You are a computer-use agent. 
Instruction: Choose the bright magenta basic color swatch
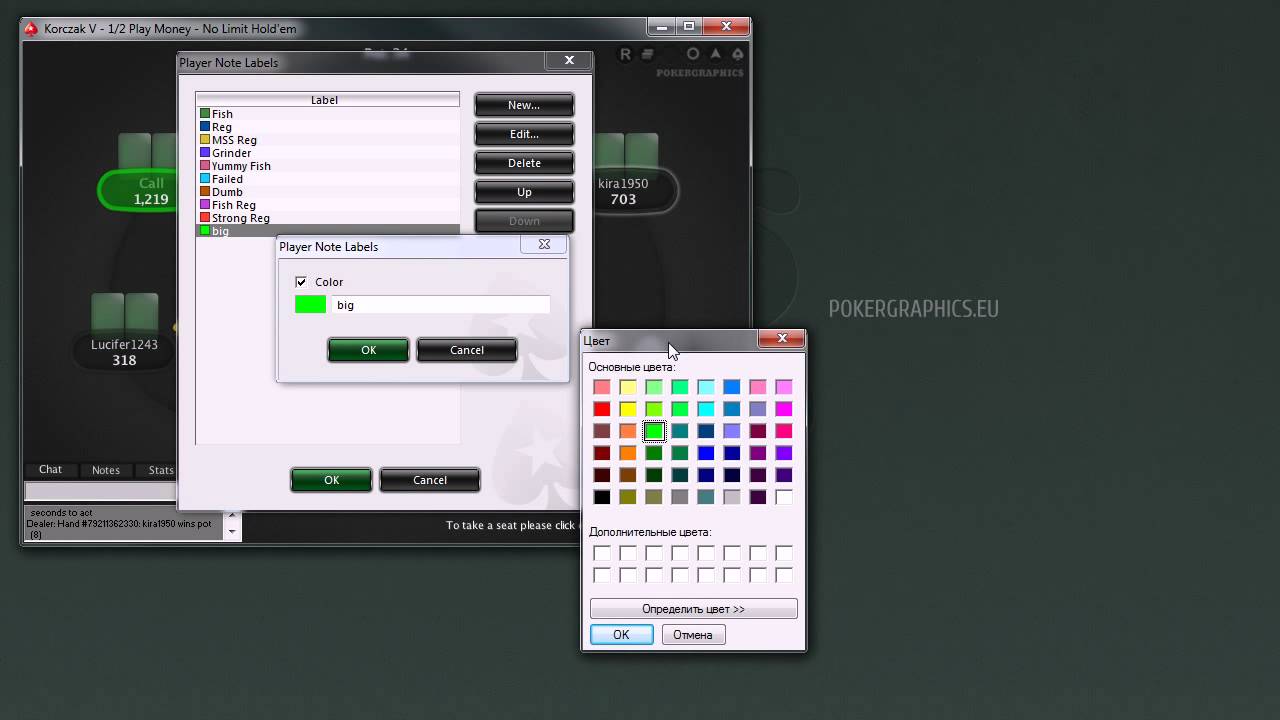[784, 409]
